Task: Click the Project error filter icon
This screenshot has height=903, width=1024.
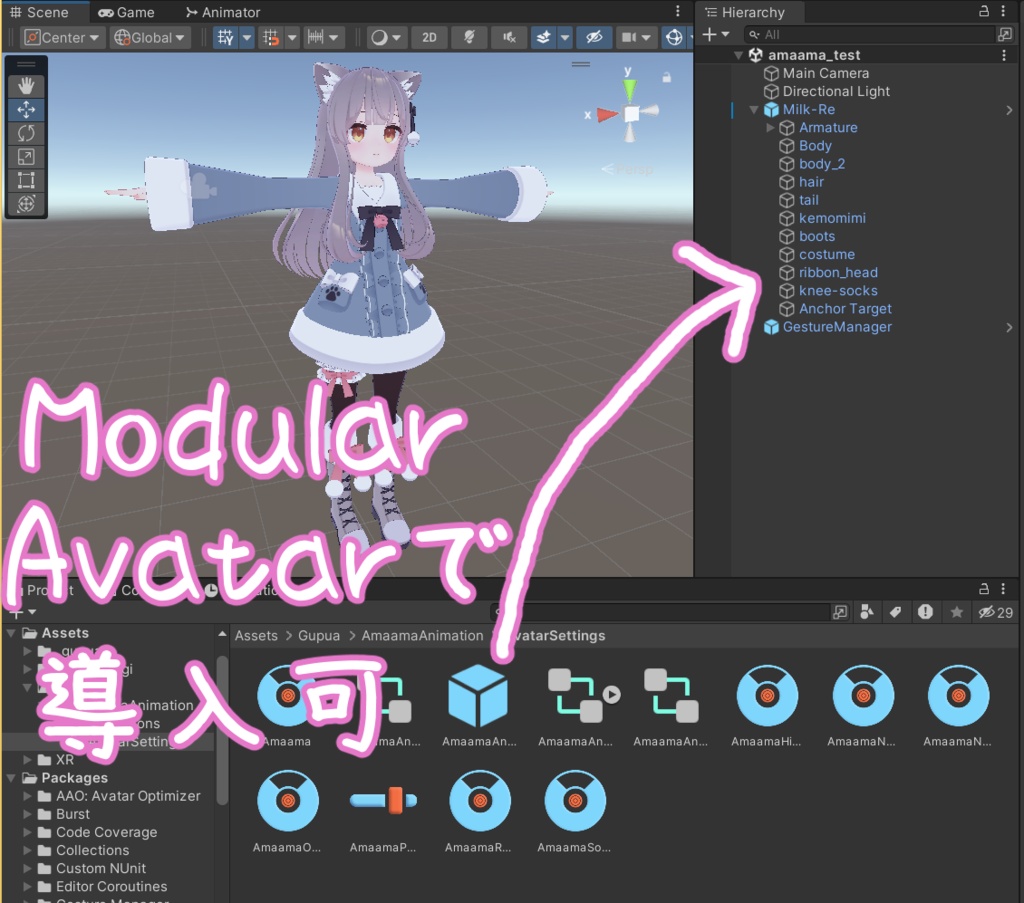Action: [925, 612]
